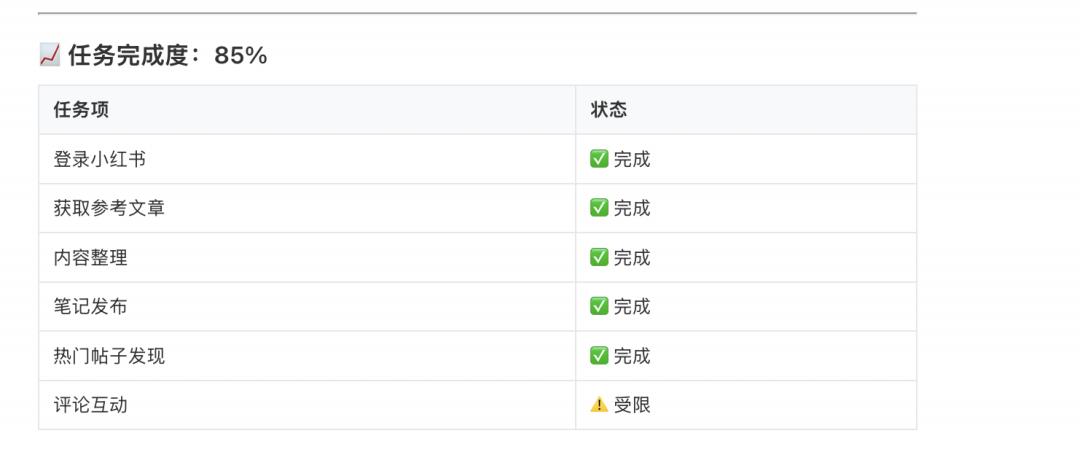Viewport: 1080px width, 452px height.
Task: Click the 内容整理 task name
Action: tap(90, 258)
